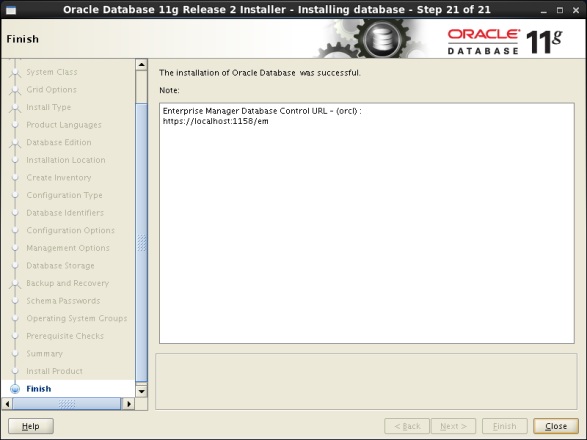The image size is (587, 440).
Task: Select the Management Options step
Action: click(x=68, y=248)
